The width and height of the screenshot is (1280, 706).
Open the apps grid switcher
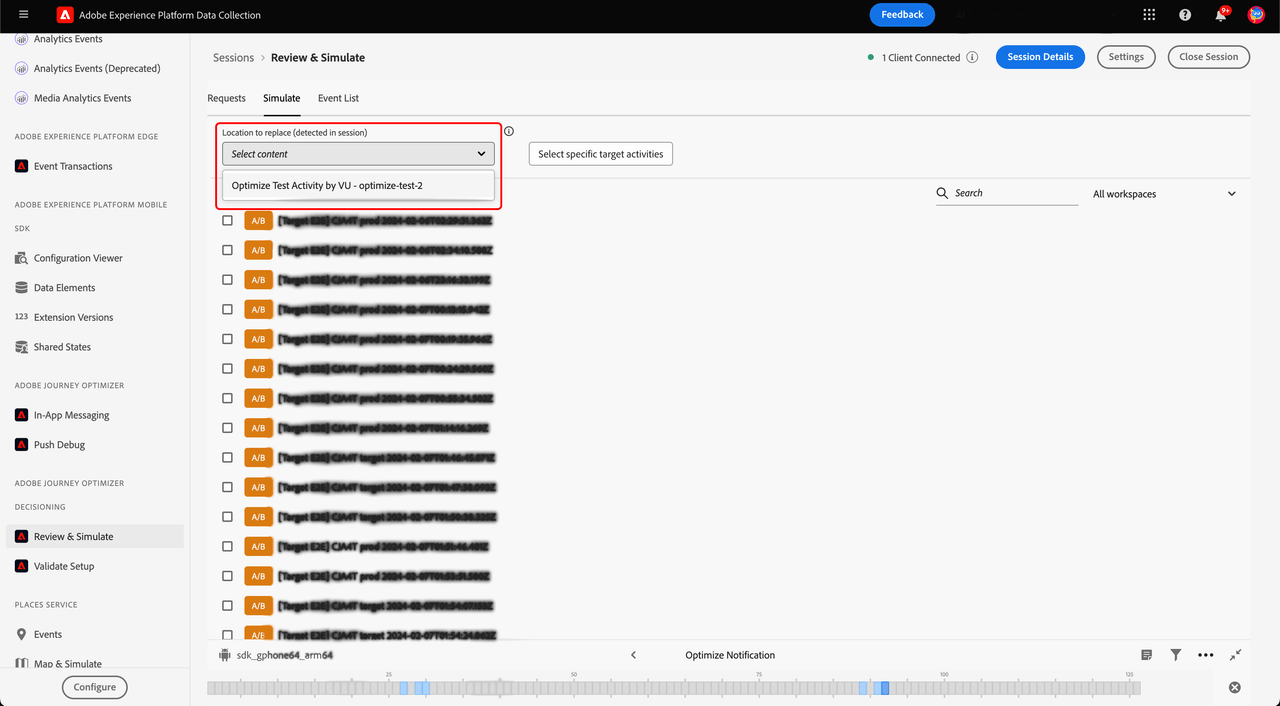click(1149, 15)
